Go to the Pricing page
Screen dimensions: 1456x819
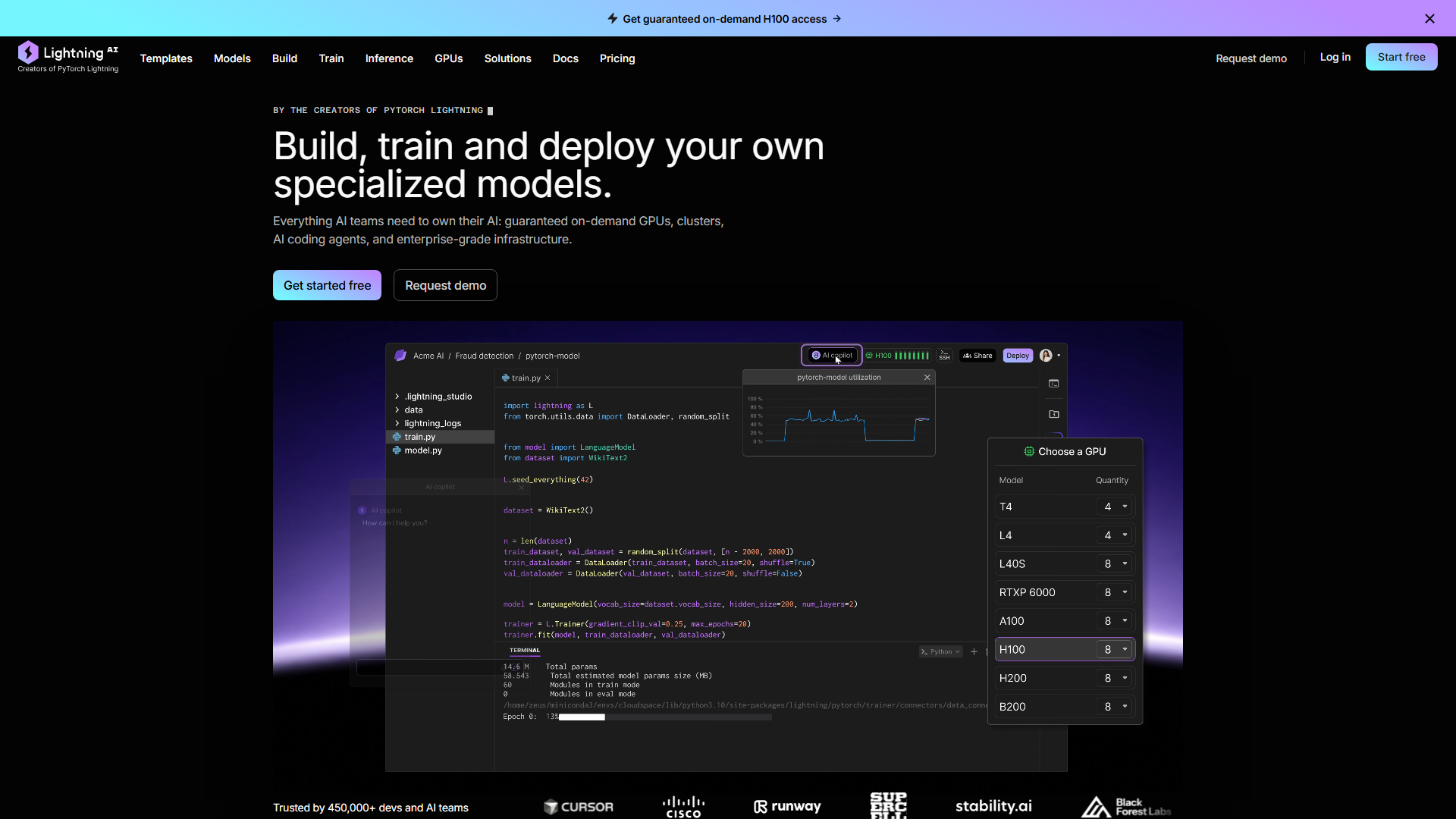point(617,58)
